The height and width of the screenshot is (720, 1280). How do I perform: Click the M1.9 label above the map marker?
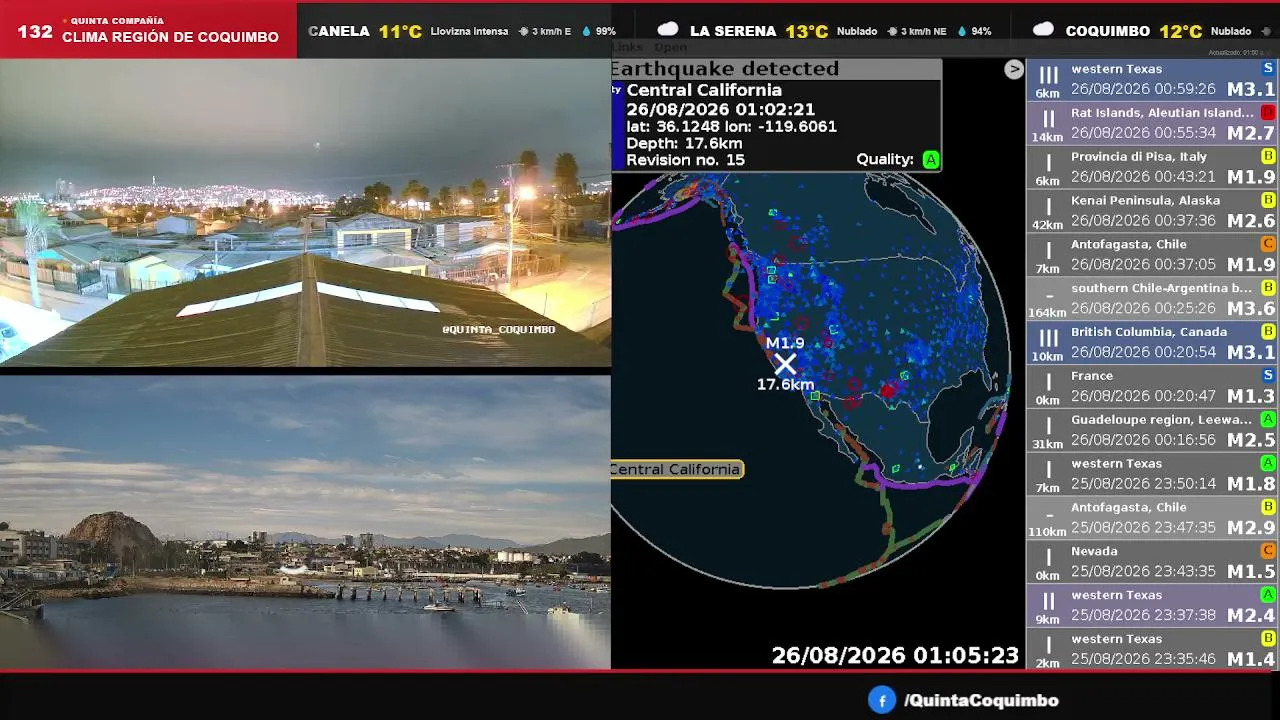[x=785, y=343]
